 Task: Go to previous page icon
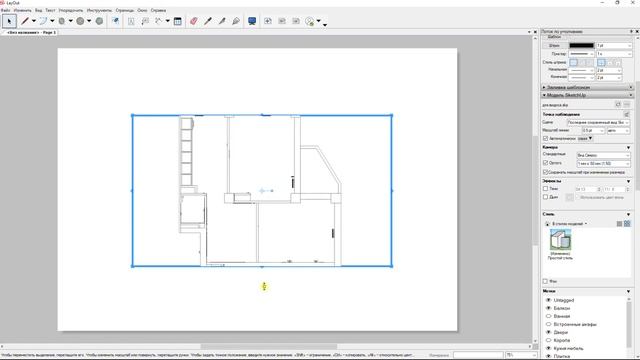click(x=282, y=21)
